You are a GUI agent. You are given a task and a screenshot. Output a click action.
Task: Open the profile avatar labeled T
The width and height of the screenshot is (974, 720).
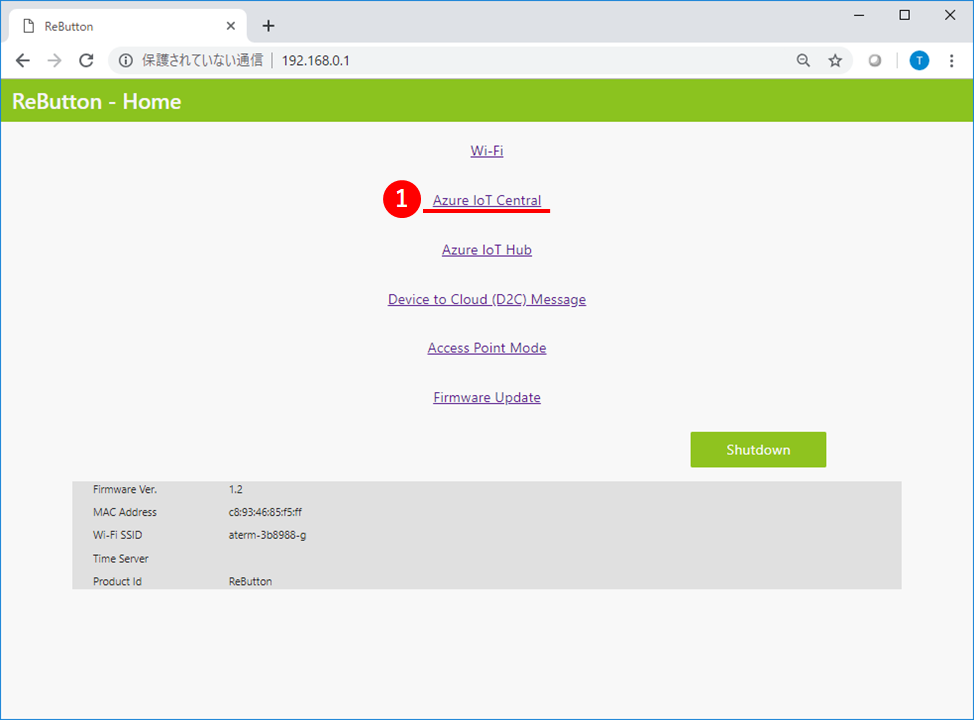[x=919, y=60]
